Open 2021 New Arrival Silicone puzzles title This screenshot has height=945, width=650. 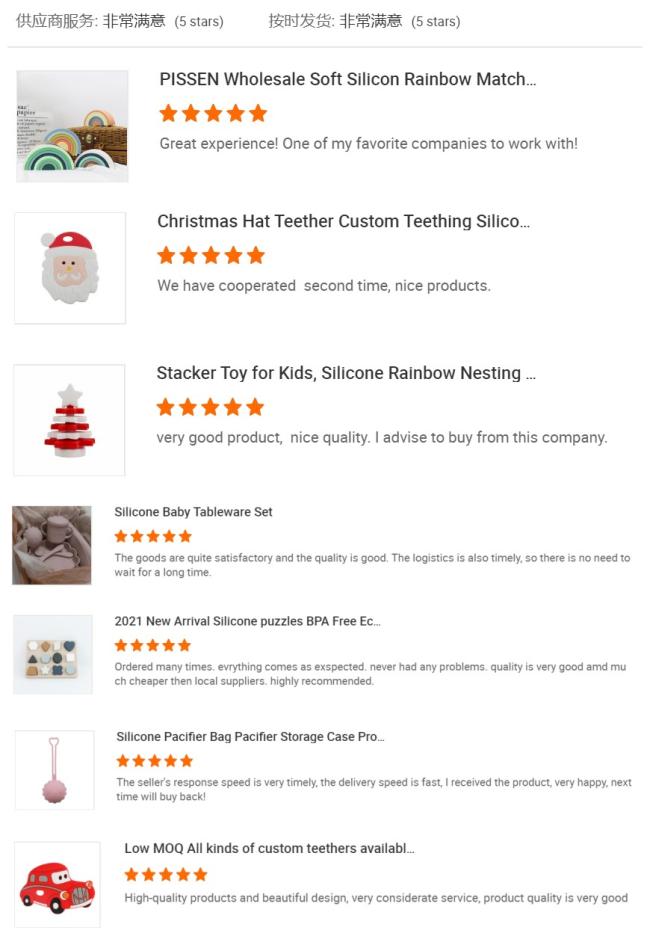pyautogui.click(x=248, y=621)
